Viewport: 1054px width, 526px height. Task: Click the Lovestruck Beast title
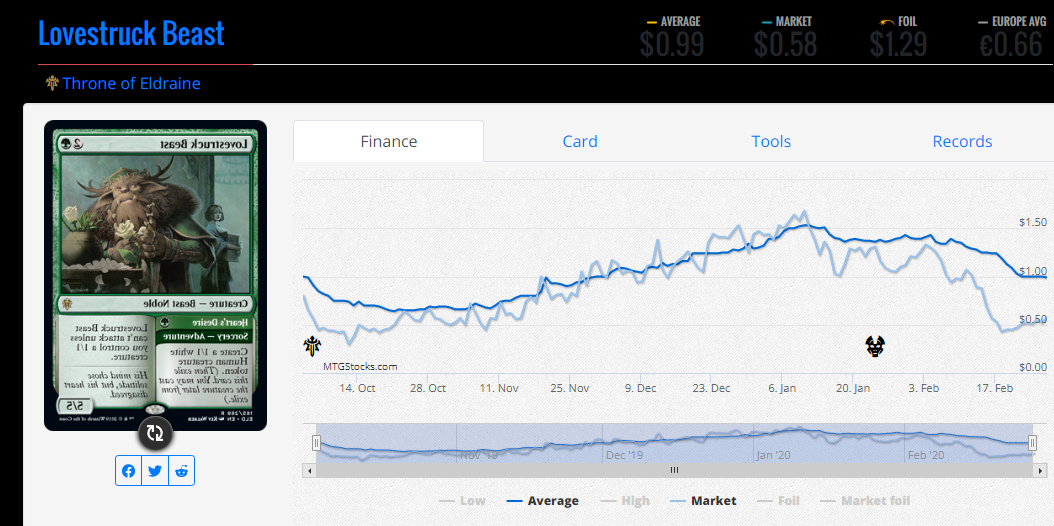(x=131, y=33)
